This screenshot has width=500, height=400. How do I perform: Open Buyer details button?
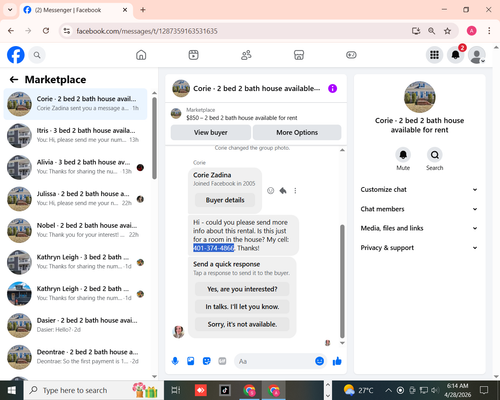[225, 200]
